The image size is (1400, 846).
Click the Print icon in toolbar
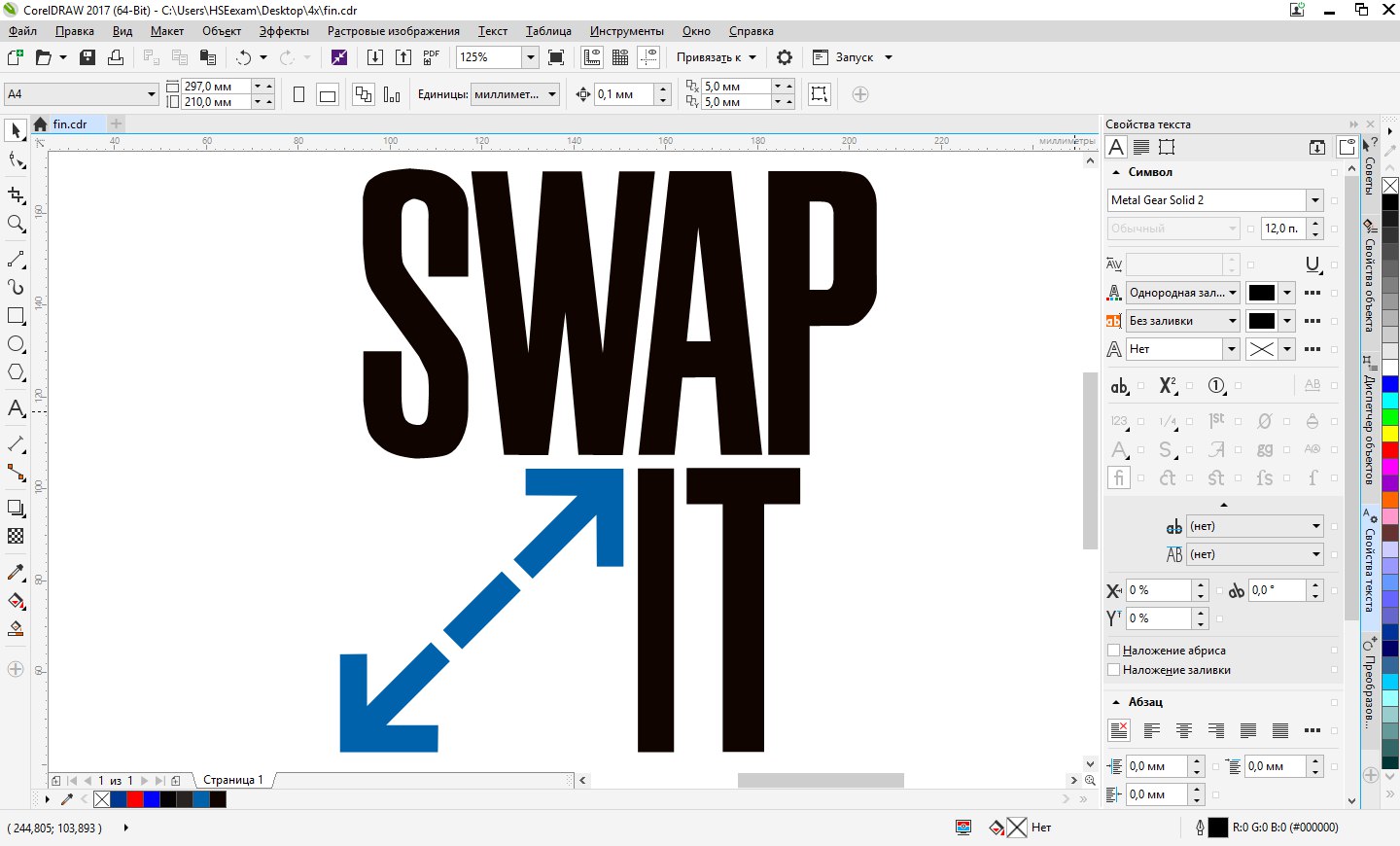[116, 57]
